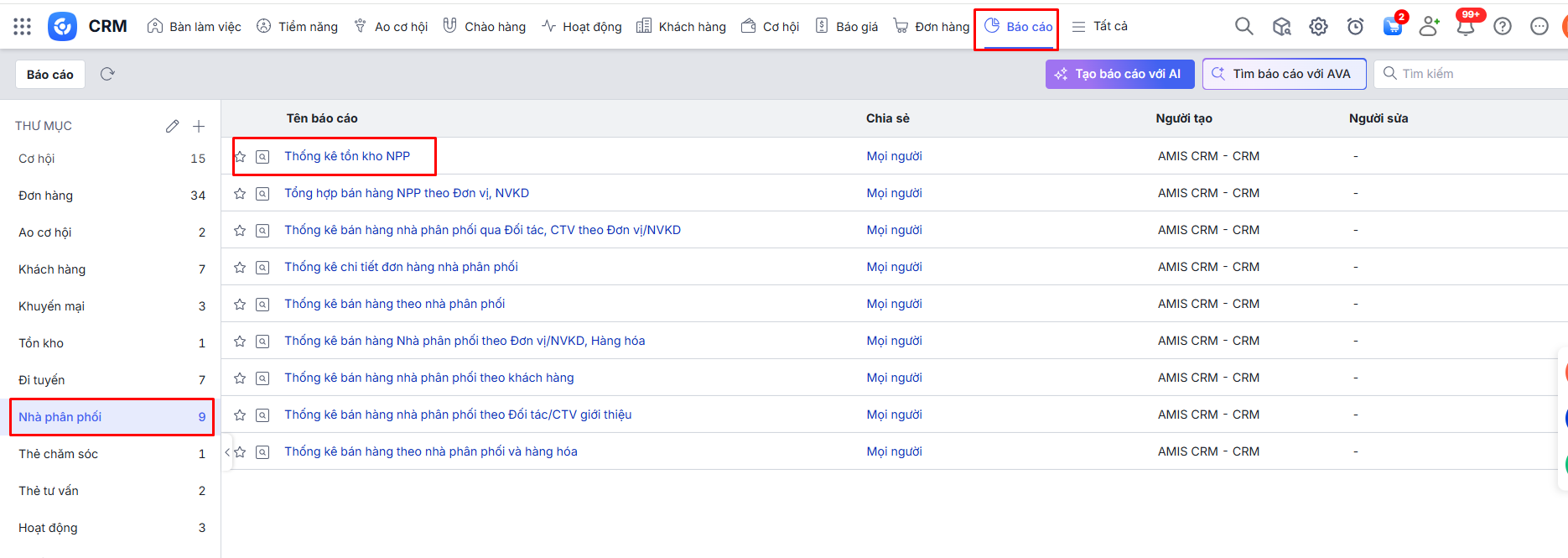Open the Đơn hàng tab
Screen dimensions: 1568x558
pyautogui.click(x=931, y=27)
